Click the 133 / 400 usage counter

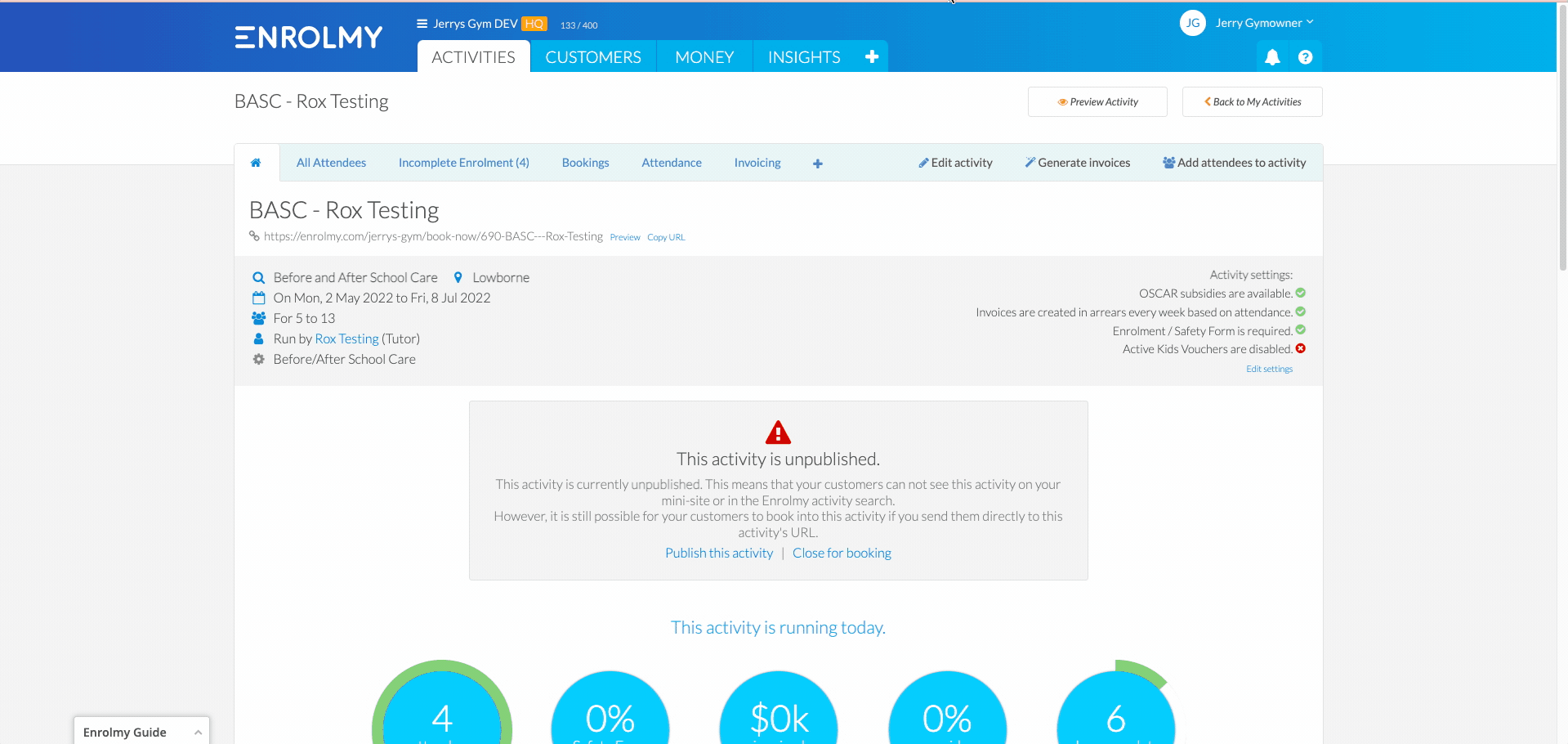click(x=579, y=25)
